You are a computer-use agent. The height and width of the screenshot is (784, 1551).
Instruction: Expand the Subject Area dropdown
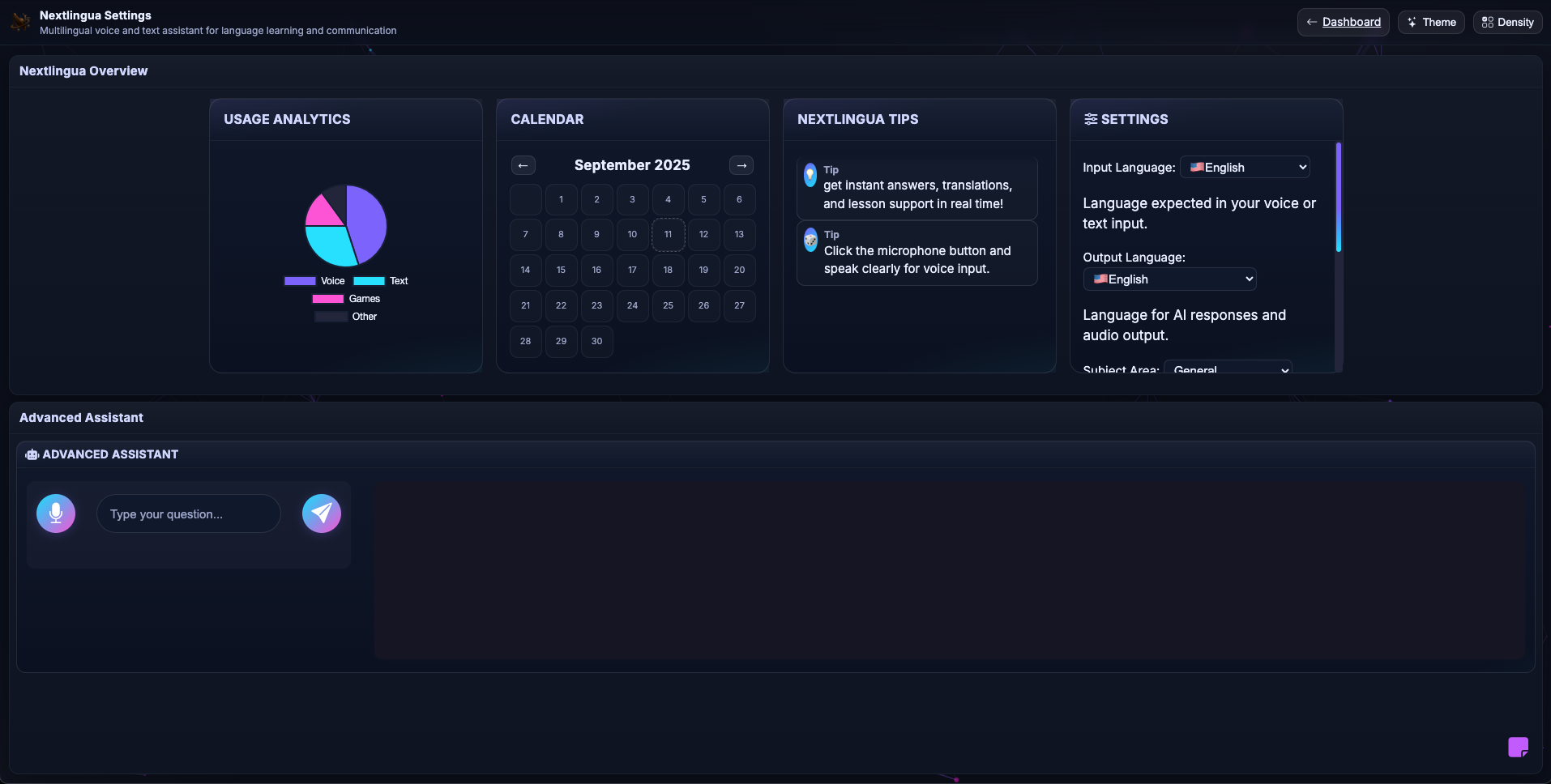tap(1228, 367)
